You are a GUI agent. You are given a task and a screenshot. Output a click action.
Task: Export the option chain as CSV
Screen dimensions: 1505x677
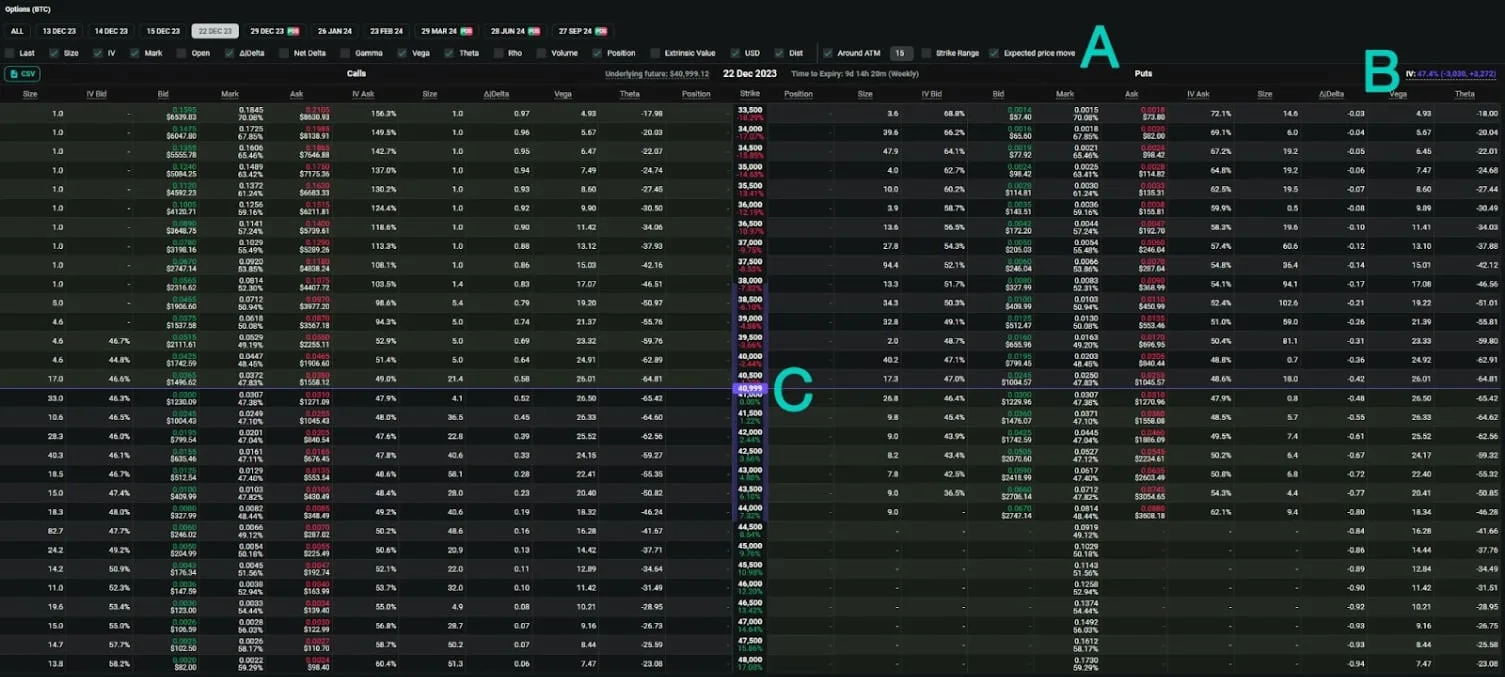pos(23,74)
